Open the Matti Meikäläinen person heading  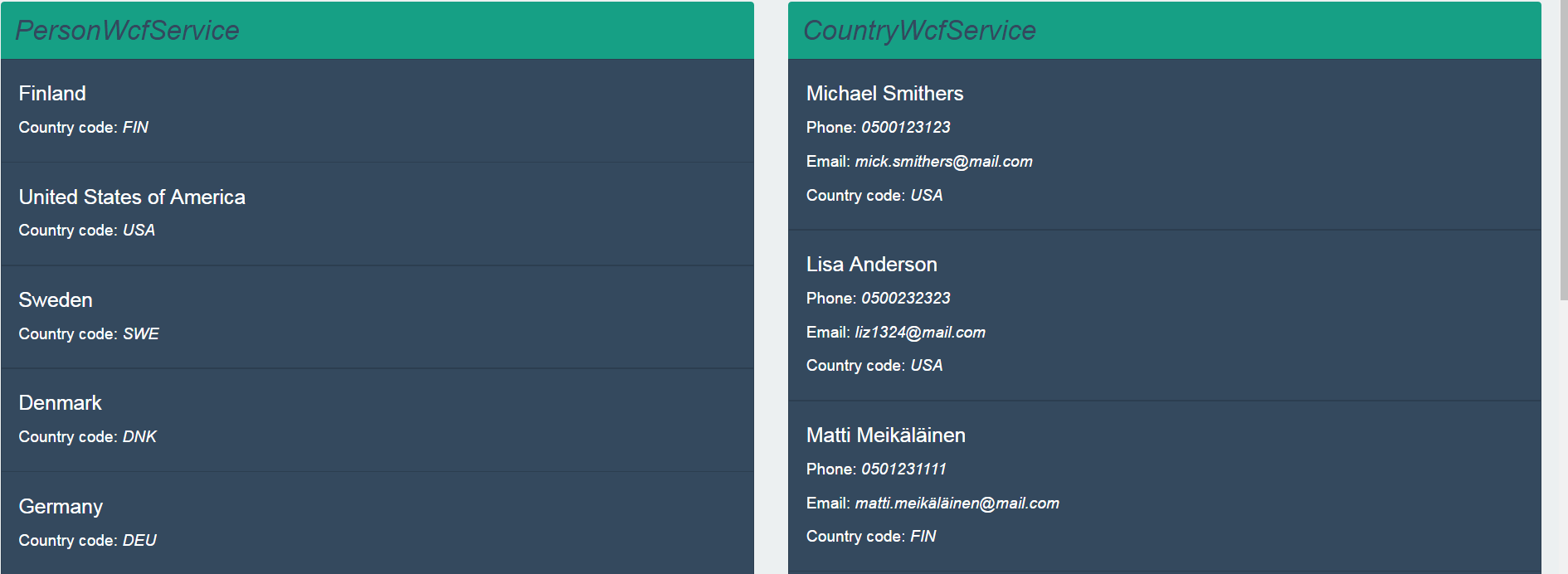[x=885, y=435]
